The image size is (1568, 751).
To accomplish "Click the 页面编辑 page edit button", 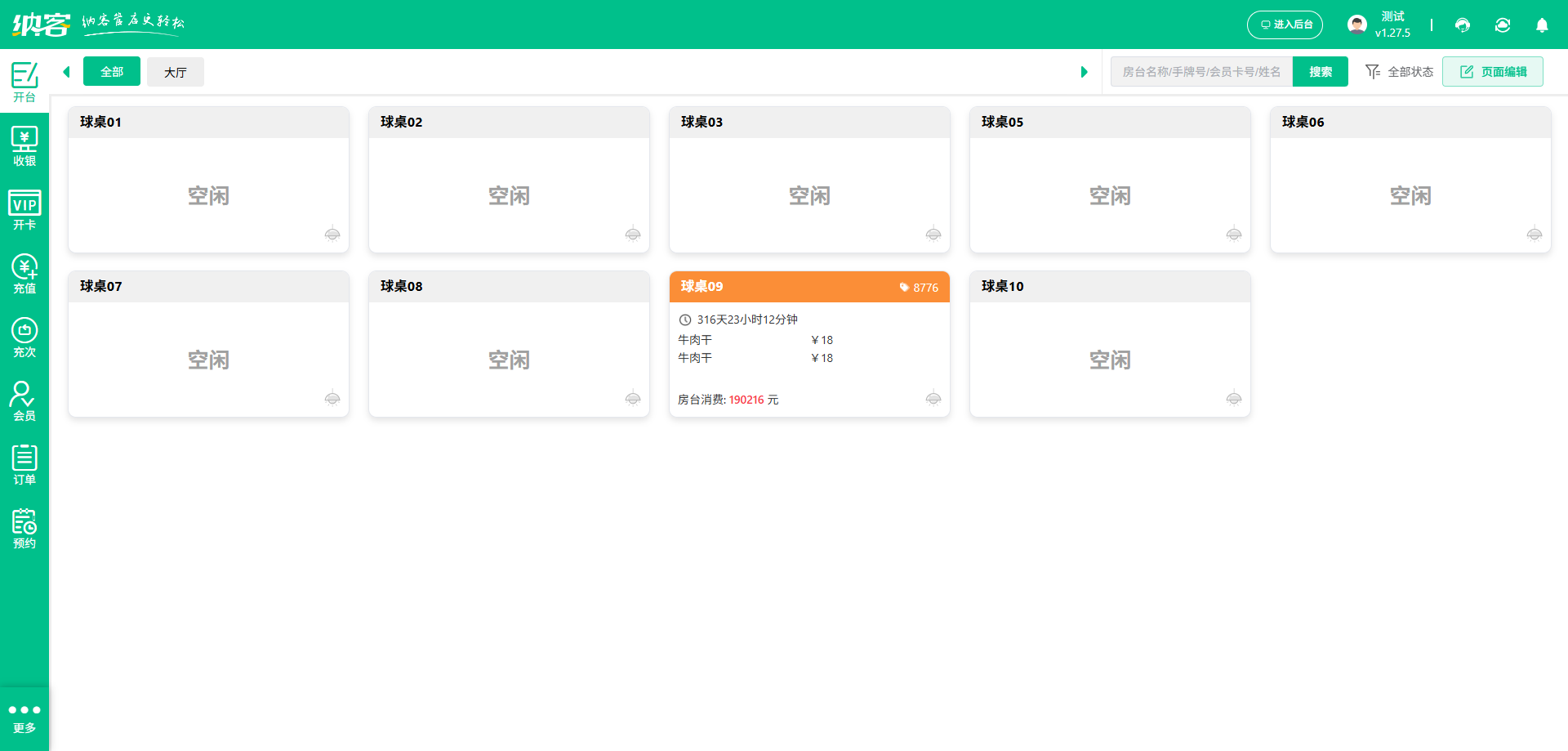I will tap(1492, 71).
